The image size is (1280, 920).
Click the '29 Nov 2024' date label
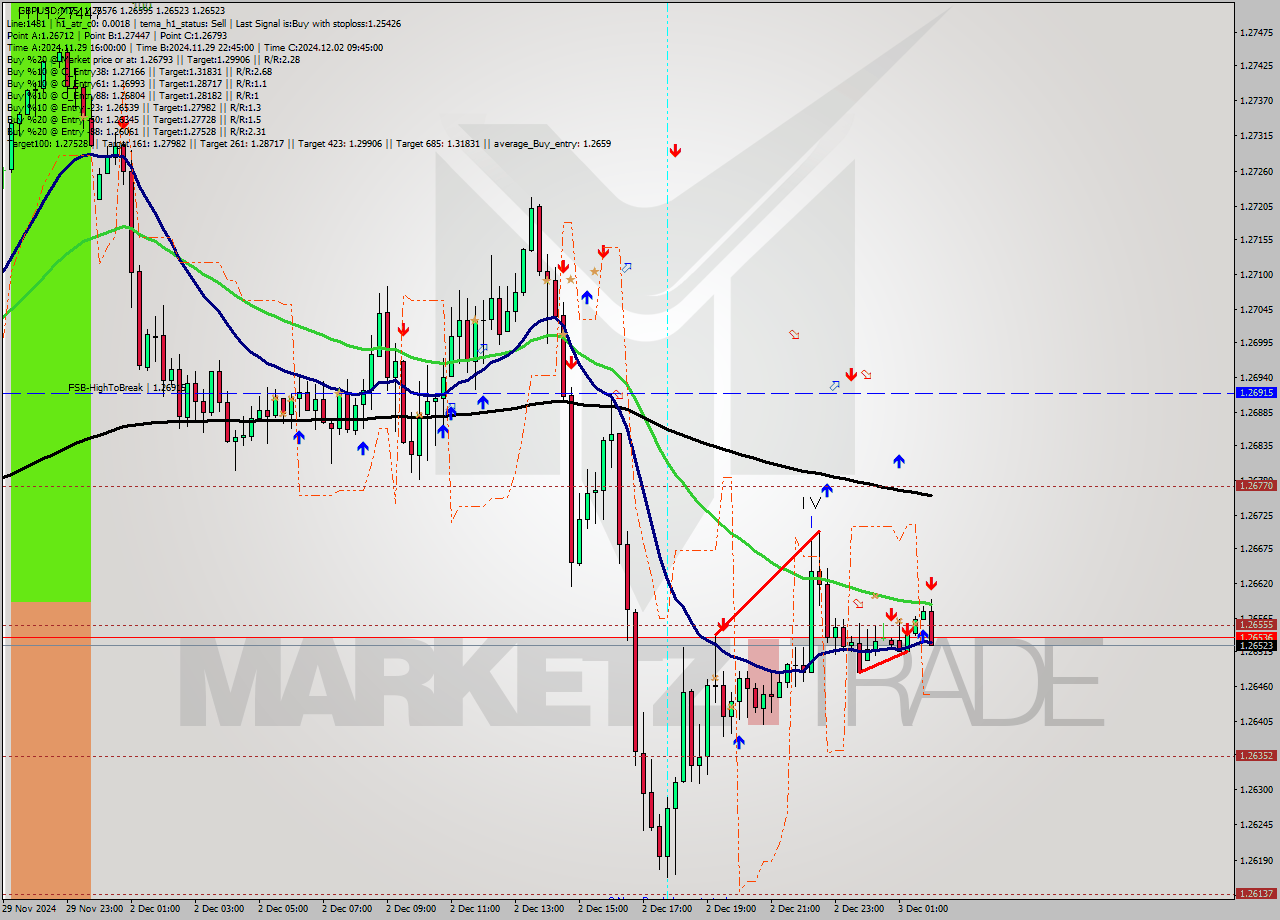(x=30, y=909)
